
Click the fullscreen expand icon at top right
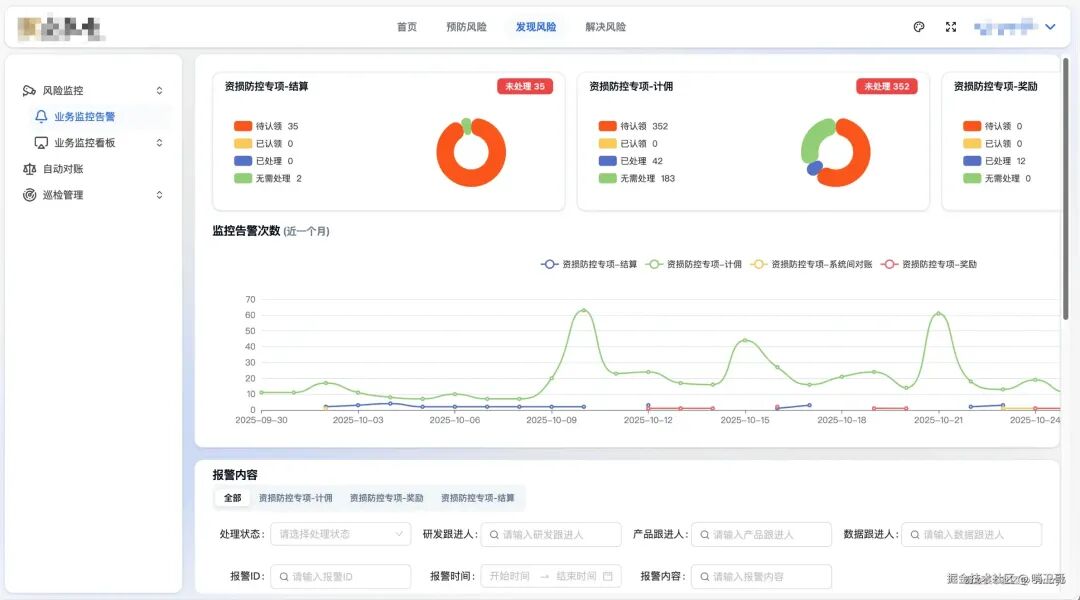(950, 27)
